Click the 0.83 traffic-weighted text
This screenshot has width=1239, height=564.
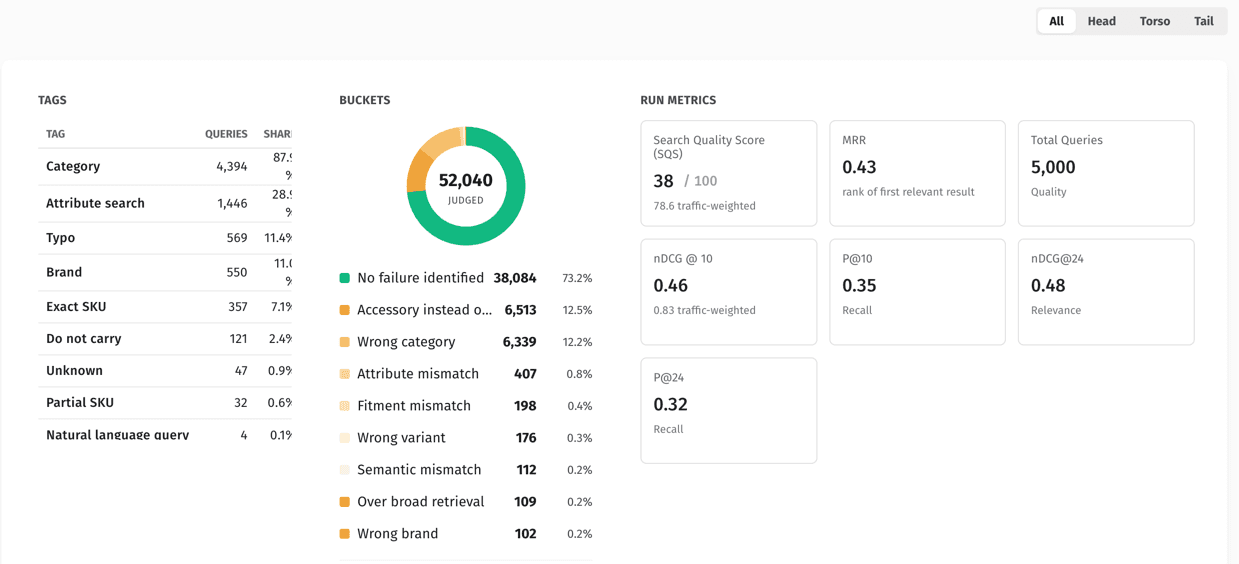pos(704,310)
